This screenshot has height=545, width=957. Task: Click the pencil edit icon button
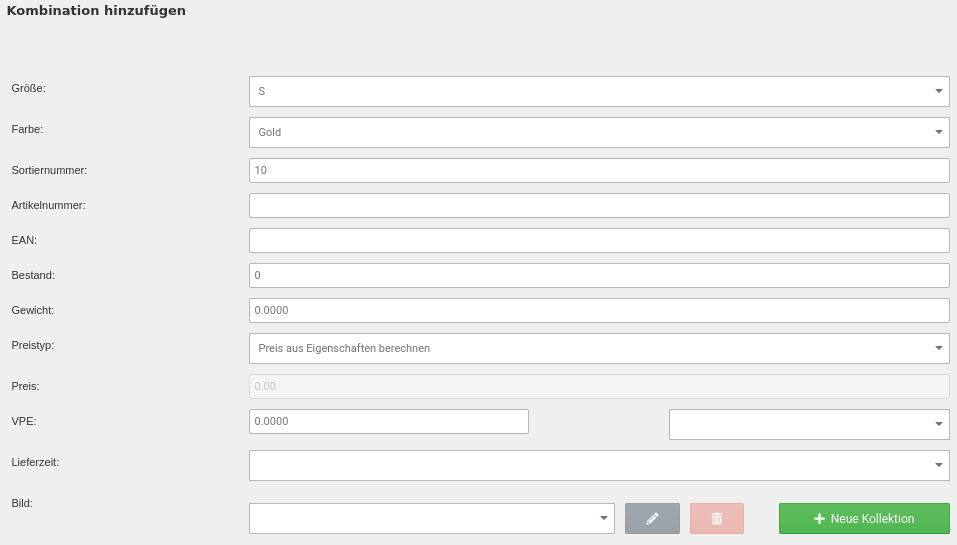point(652,518)
